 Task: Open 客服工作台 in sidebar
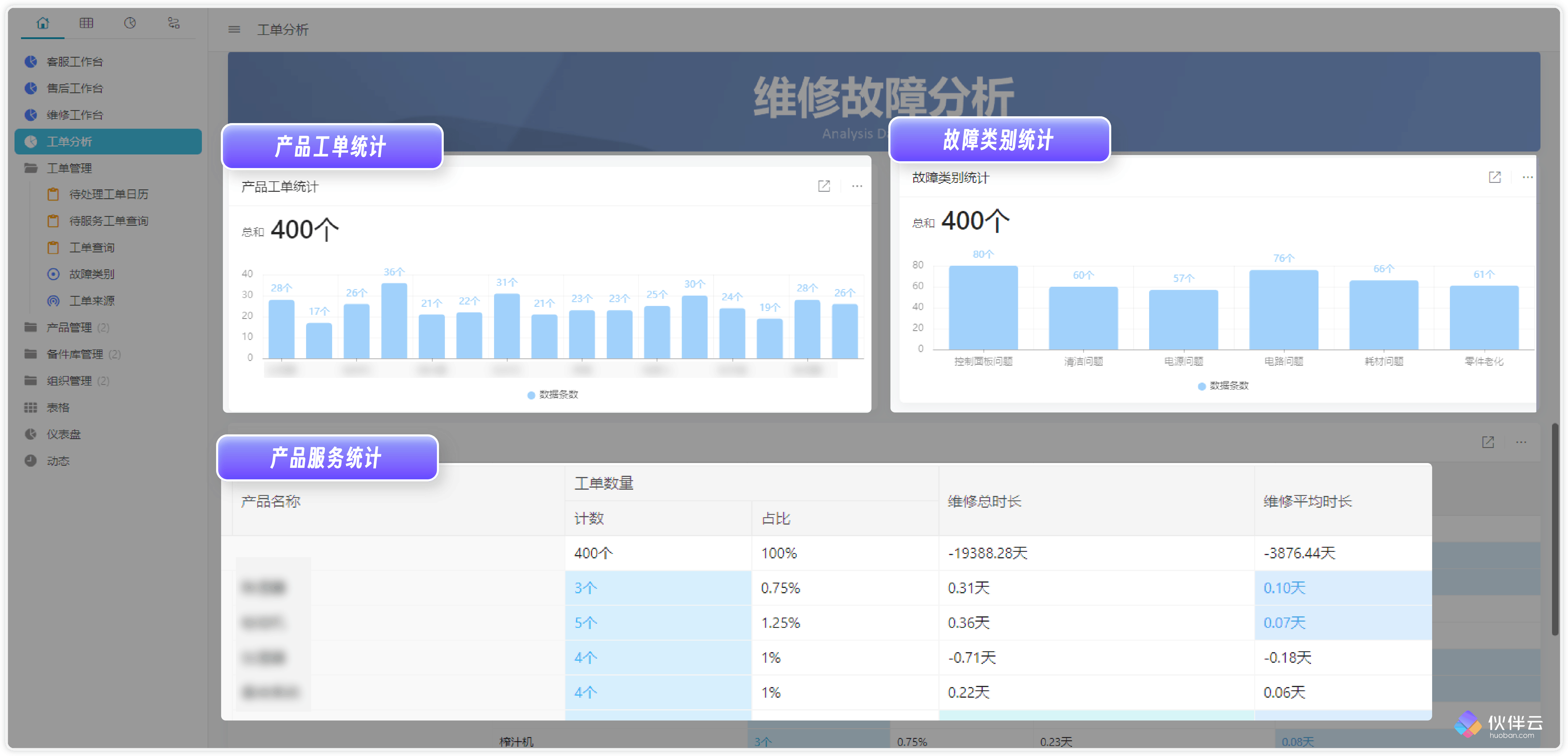[x=108, y=62]
